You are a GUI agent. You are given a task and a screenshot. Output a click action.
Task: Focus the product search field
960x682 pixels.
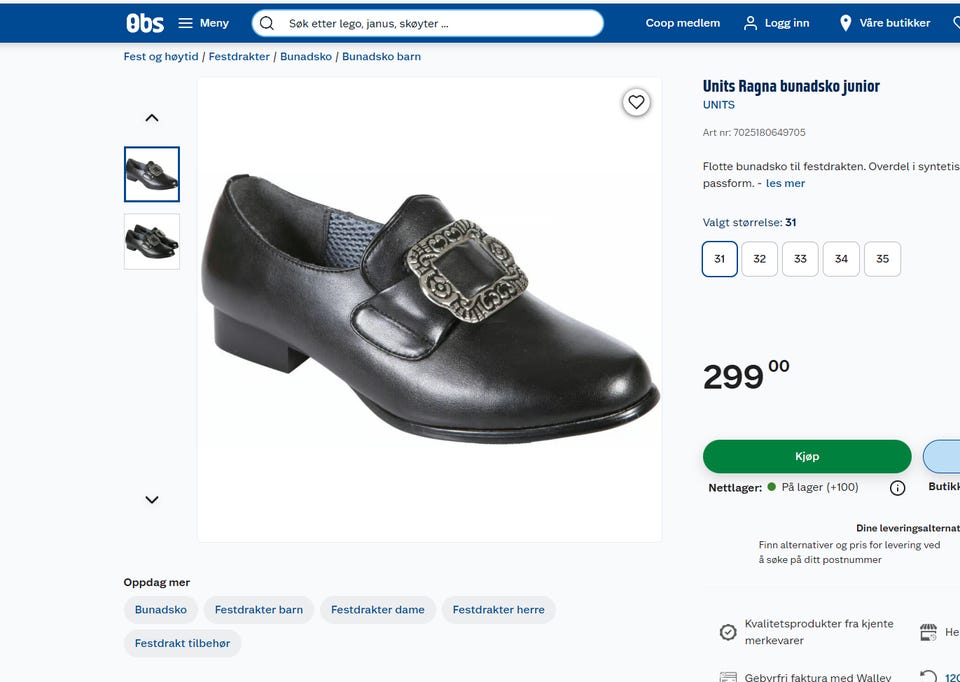tap(440, 23)
